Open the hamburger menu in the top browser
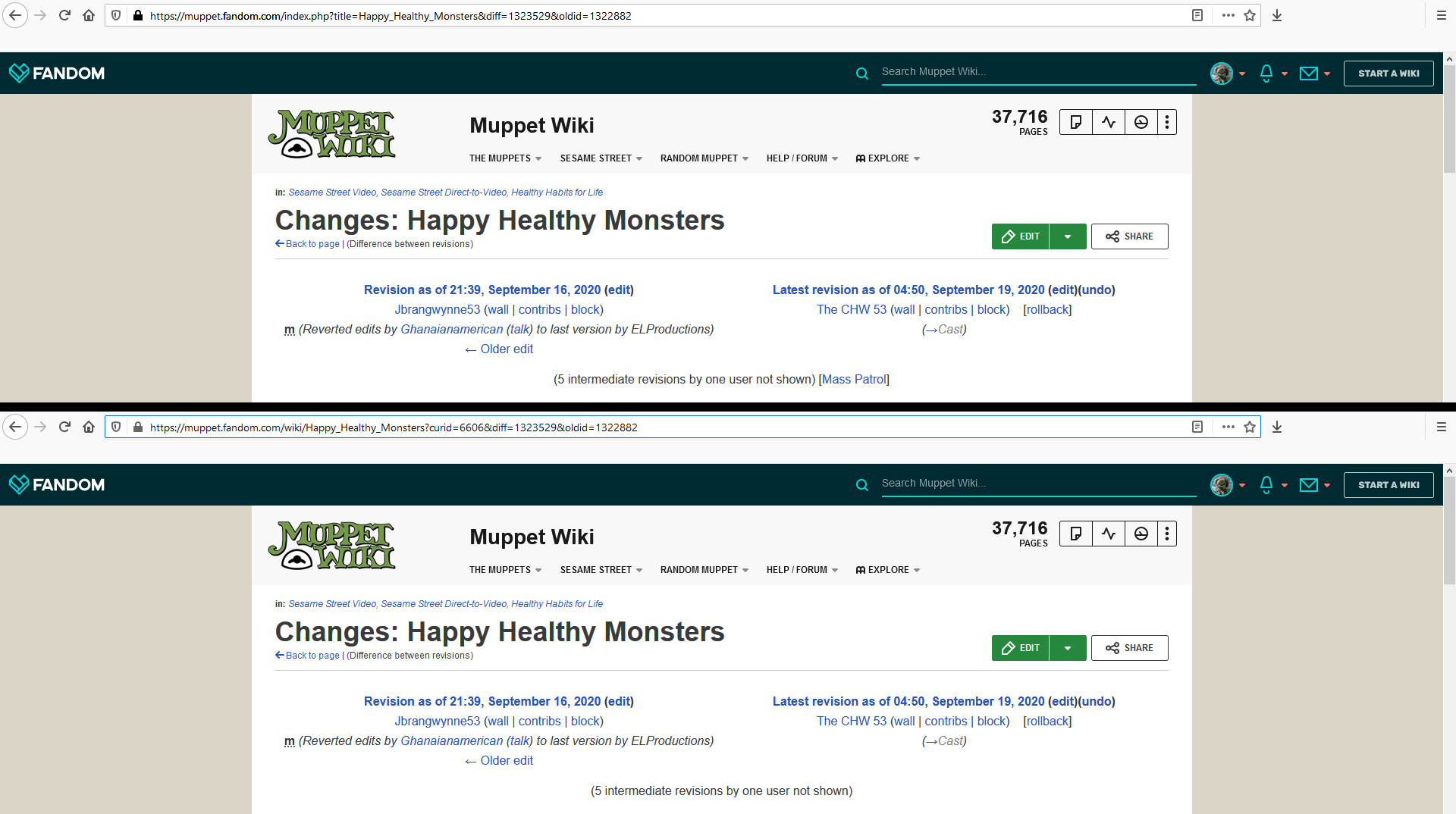 point(1442,15)
